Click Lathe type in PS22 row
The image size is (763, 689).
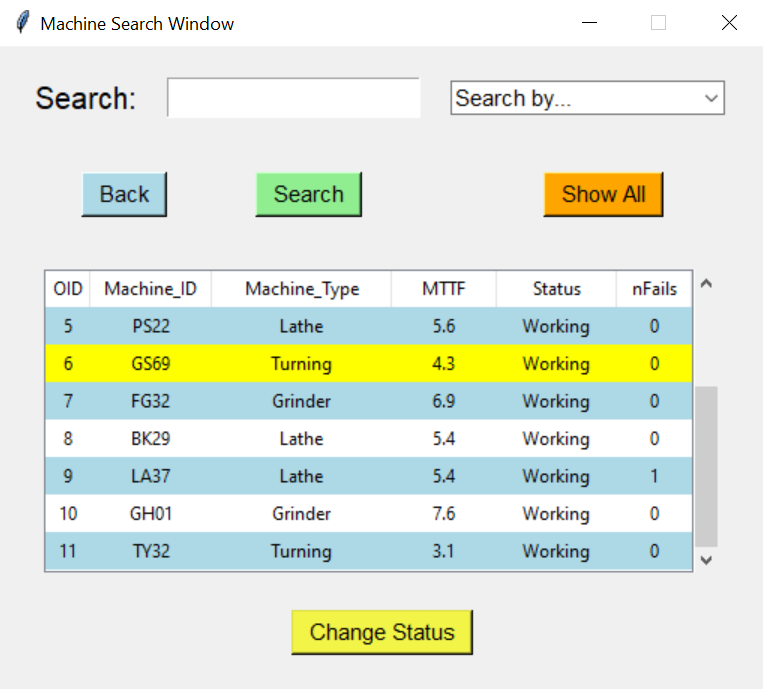pyautogui.click(x=302, y=326)
